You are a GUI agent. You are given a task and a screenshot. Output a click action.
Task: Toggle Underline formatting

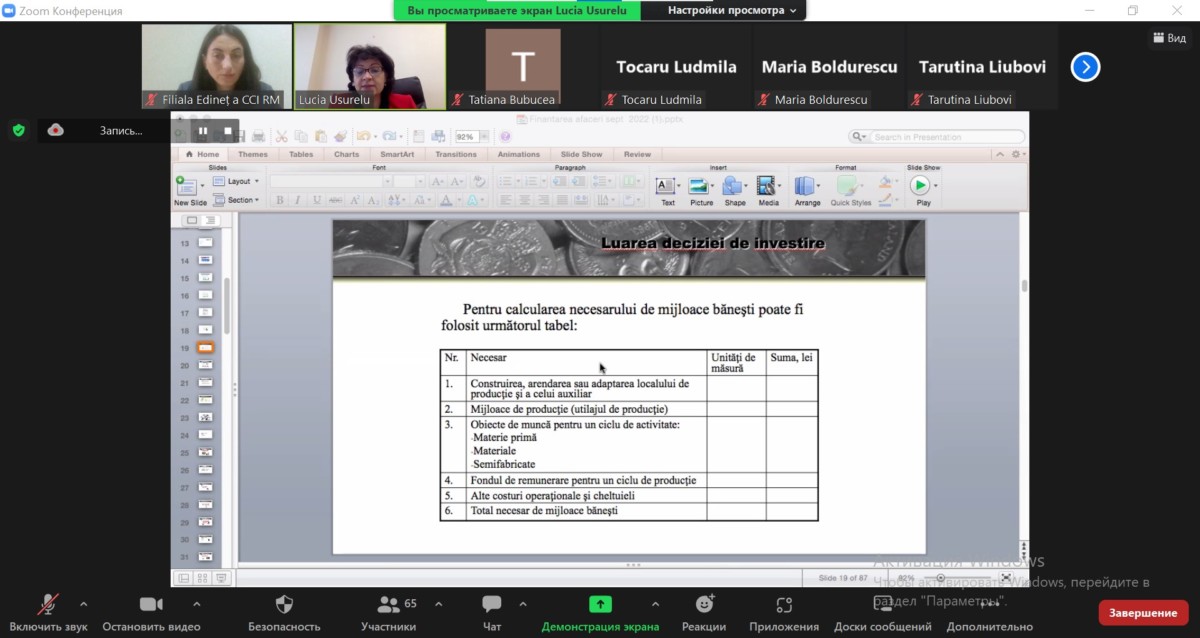317,200
